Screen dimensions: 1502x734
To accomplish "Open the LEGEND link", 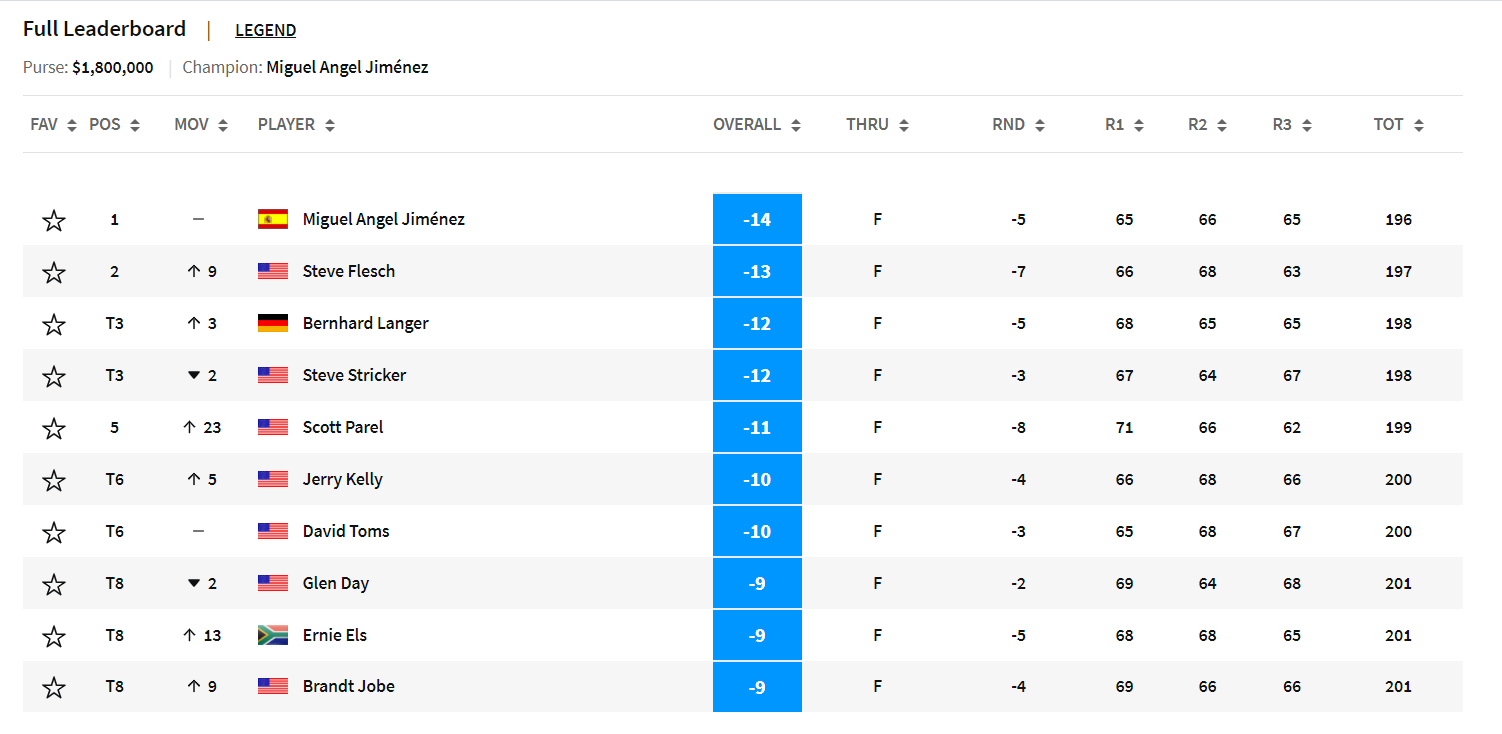I will pyautogui.click(x=265, y=30).
